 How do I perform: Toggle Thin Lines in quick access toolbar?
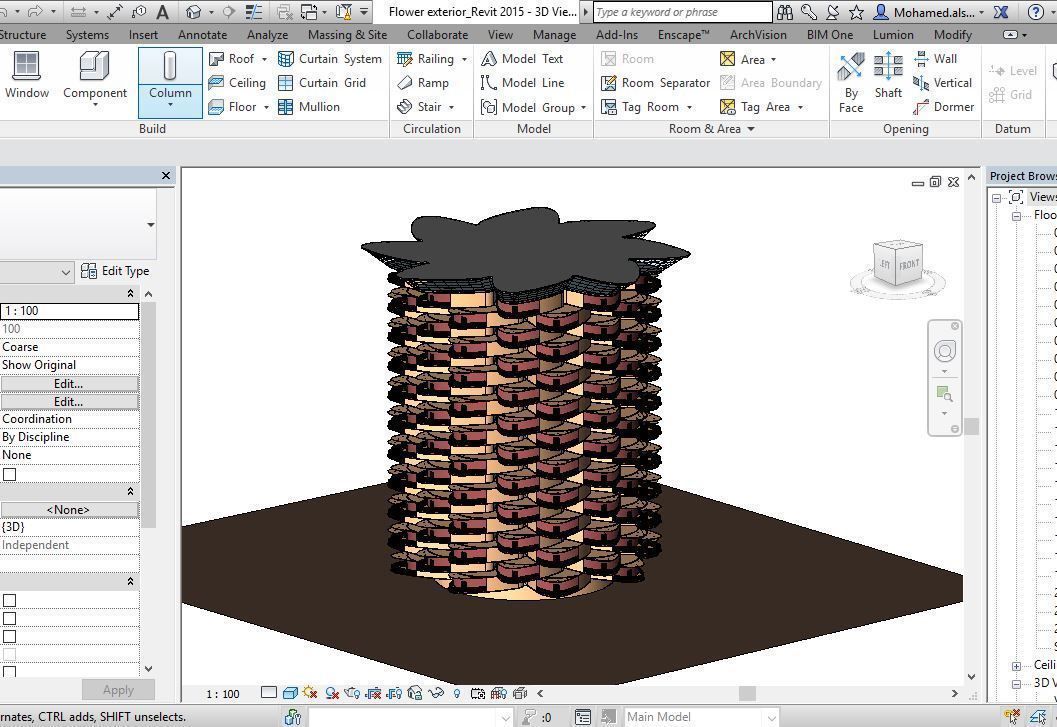[253, 11]
